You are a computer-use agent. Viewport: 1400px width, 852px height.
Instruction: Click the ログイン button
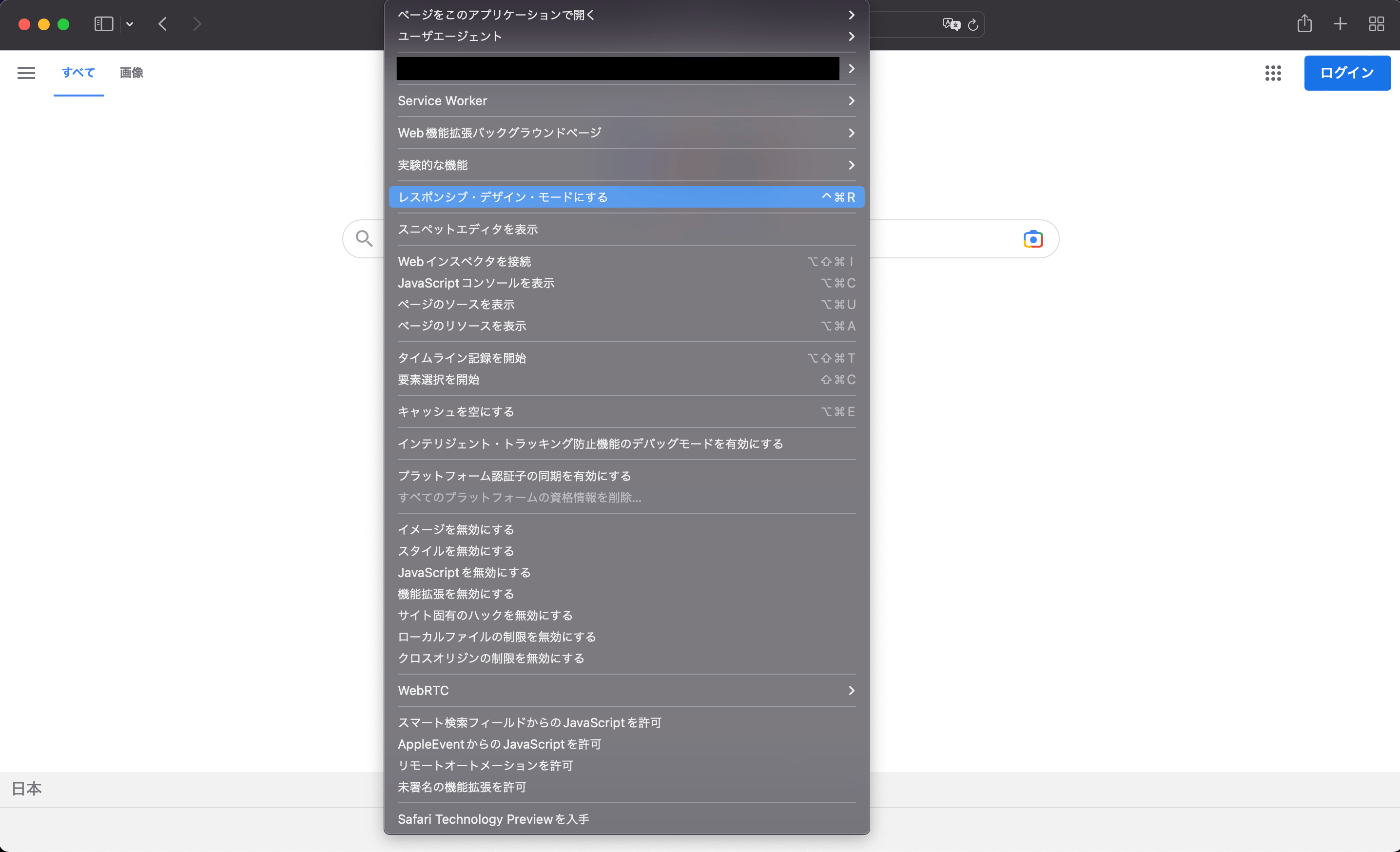(x=1347, y=73)
